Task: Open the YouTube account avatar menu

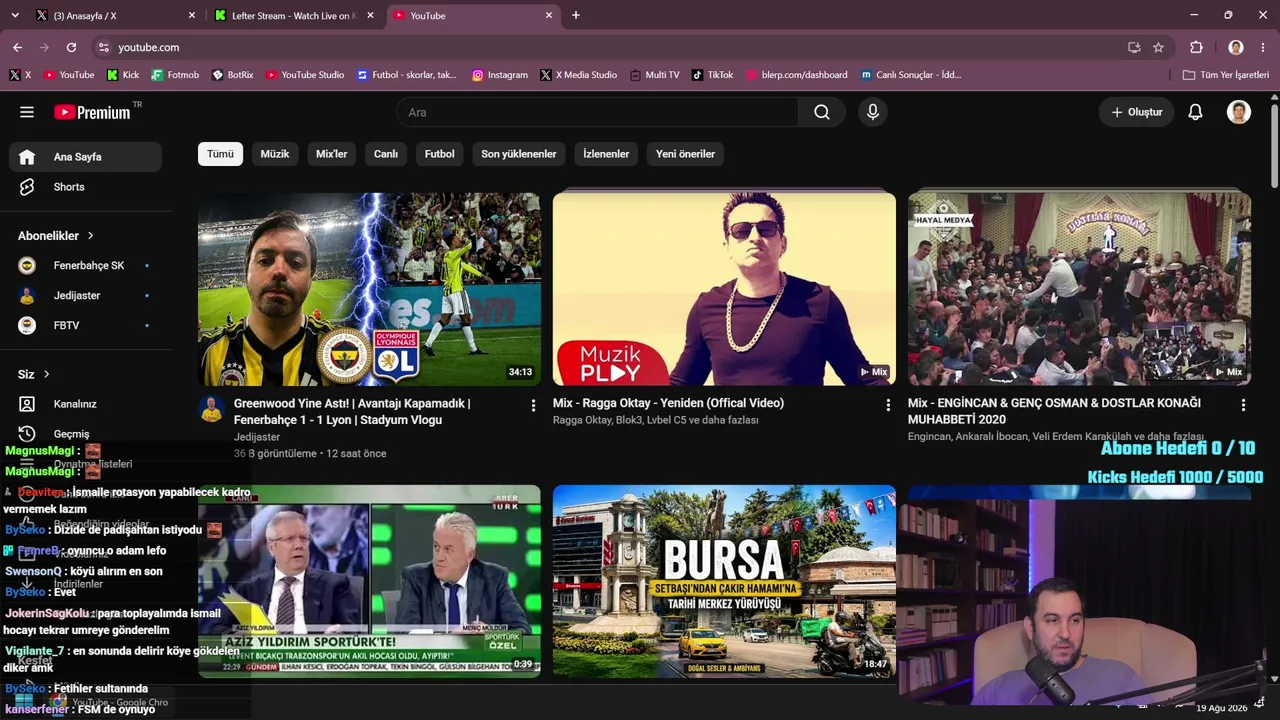Action: pos(1239,112)
